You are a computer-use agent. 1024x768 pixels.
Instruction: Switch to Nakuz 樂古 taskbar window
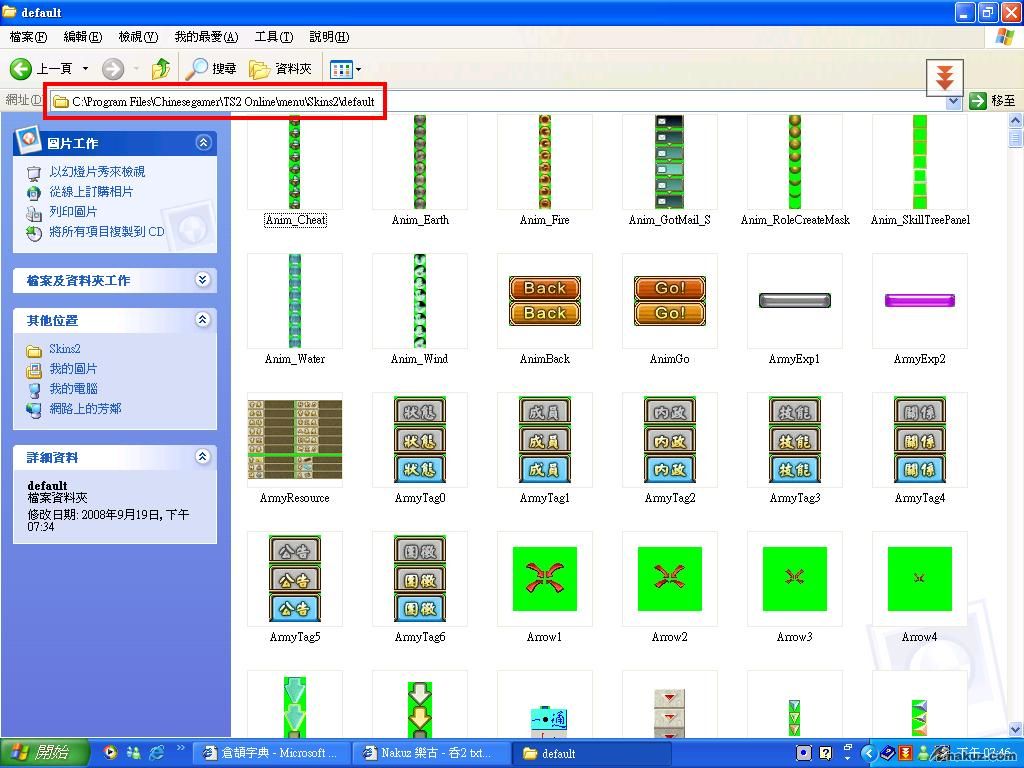pos(432,753)
